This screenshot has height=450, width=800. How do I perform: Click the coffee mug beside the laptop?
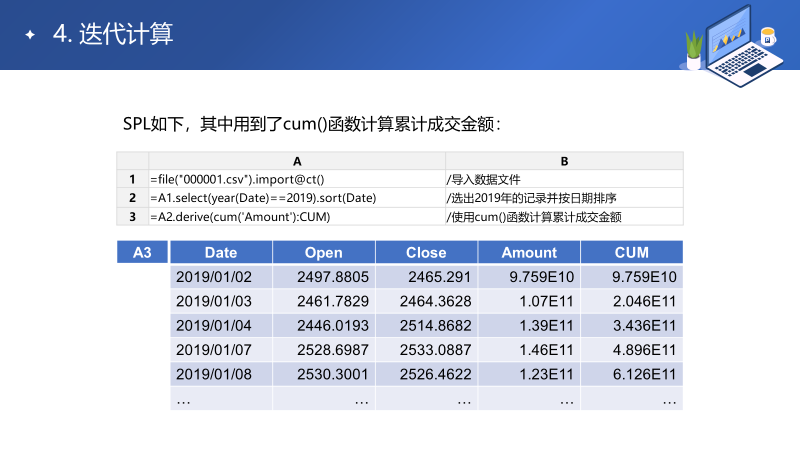click(768, 37)
